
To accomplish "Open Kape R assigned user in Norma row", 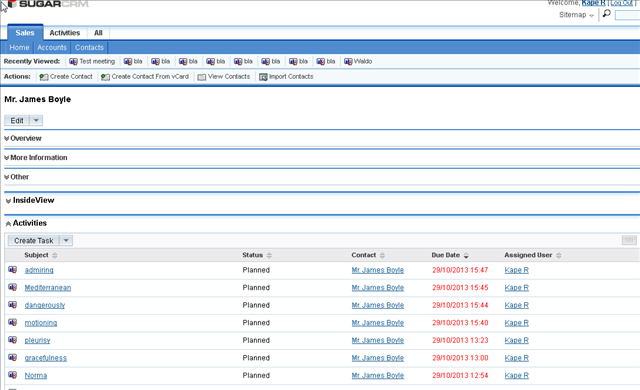I will pyautogui.click(x=516, y=375).
